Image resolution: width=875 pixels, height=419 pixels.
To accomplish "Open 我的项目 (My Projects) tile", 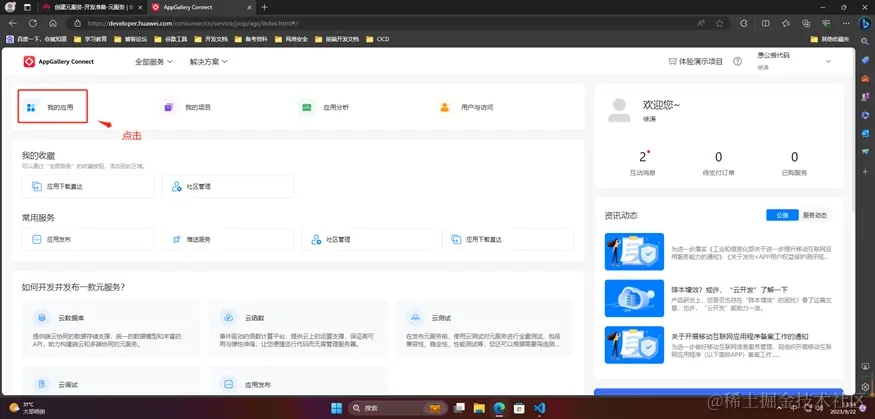I will (187, 107).
